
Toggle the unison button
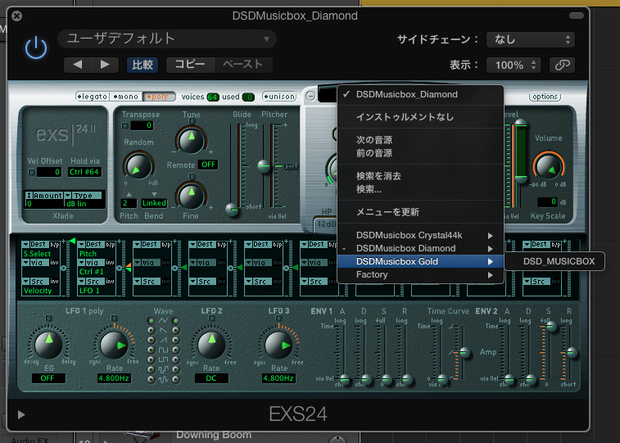279,97
